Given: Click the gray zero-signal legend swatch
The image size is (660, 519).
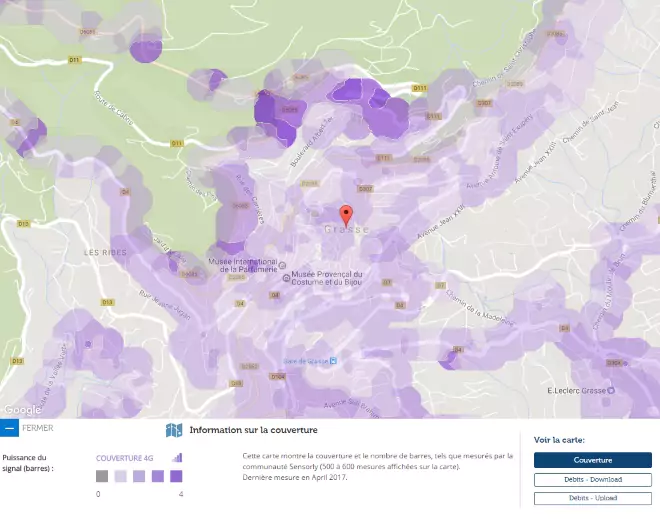Looking at the screenshot, I should pos(101,478).
